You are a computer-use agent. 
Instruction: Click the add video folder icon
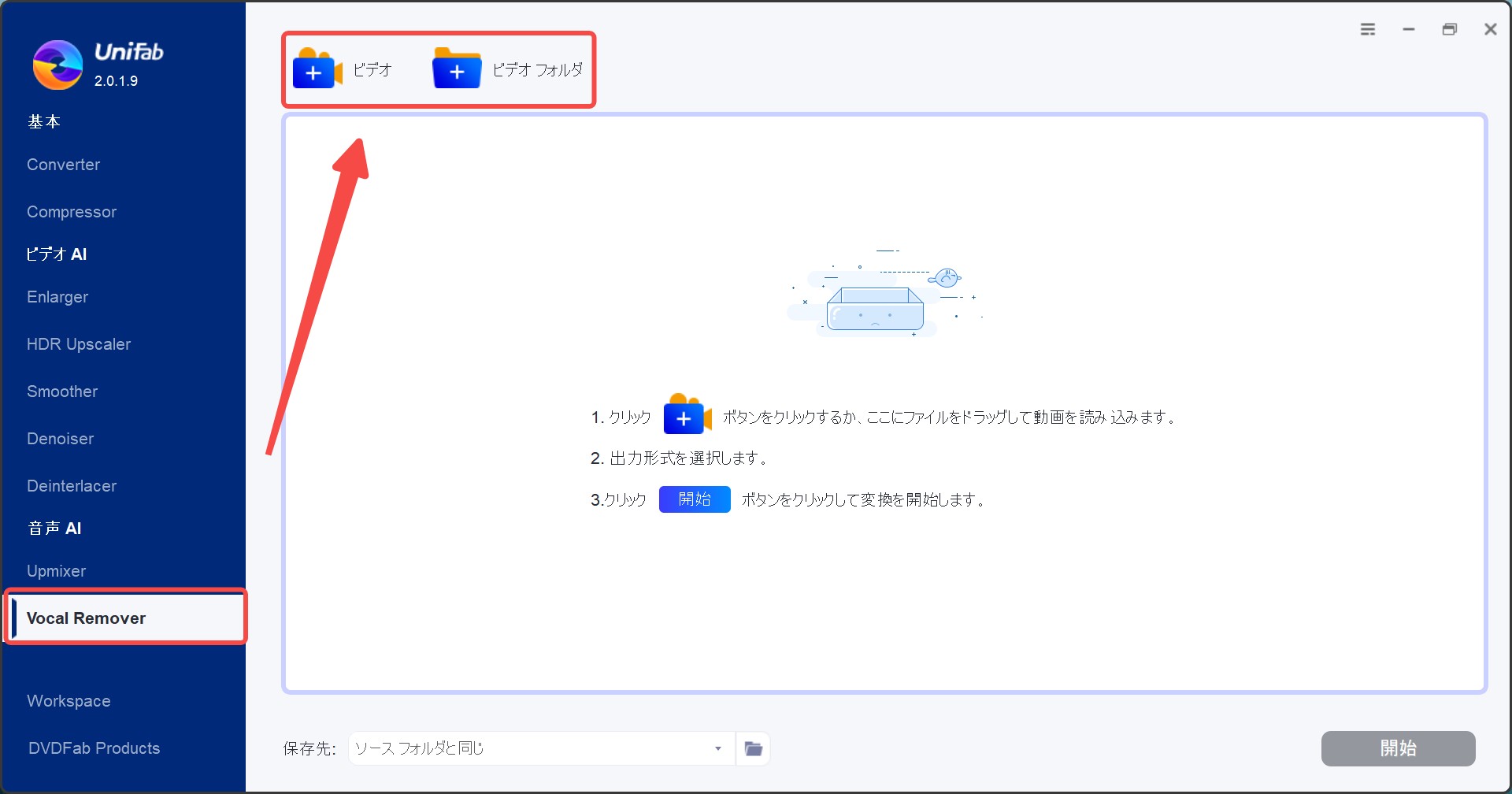[x=457, y=69]
